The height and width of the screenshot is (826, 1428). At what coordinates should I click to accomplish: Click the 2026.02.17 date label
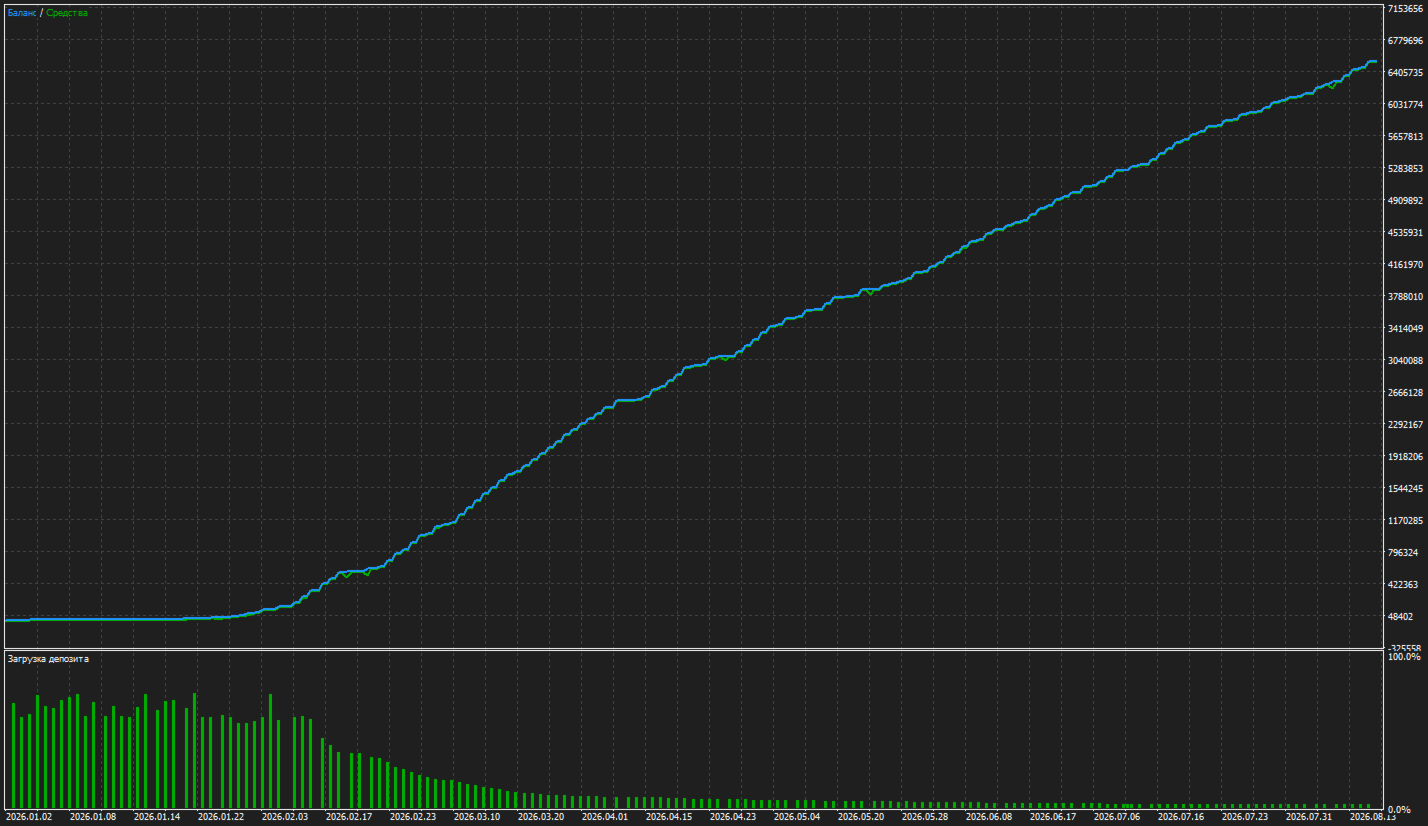point(349,817)
